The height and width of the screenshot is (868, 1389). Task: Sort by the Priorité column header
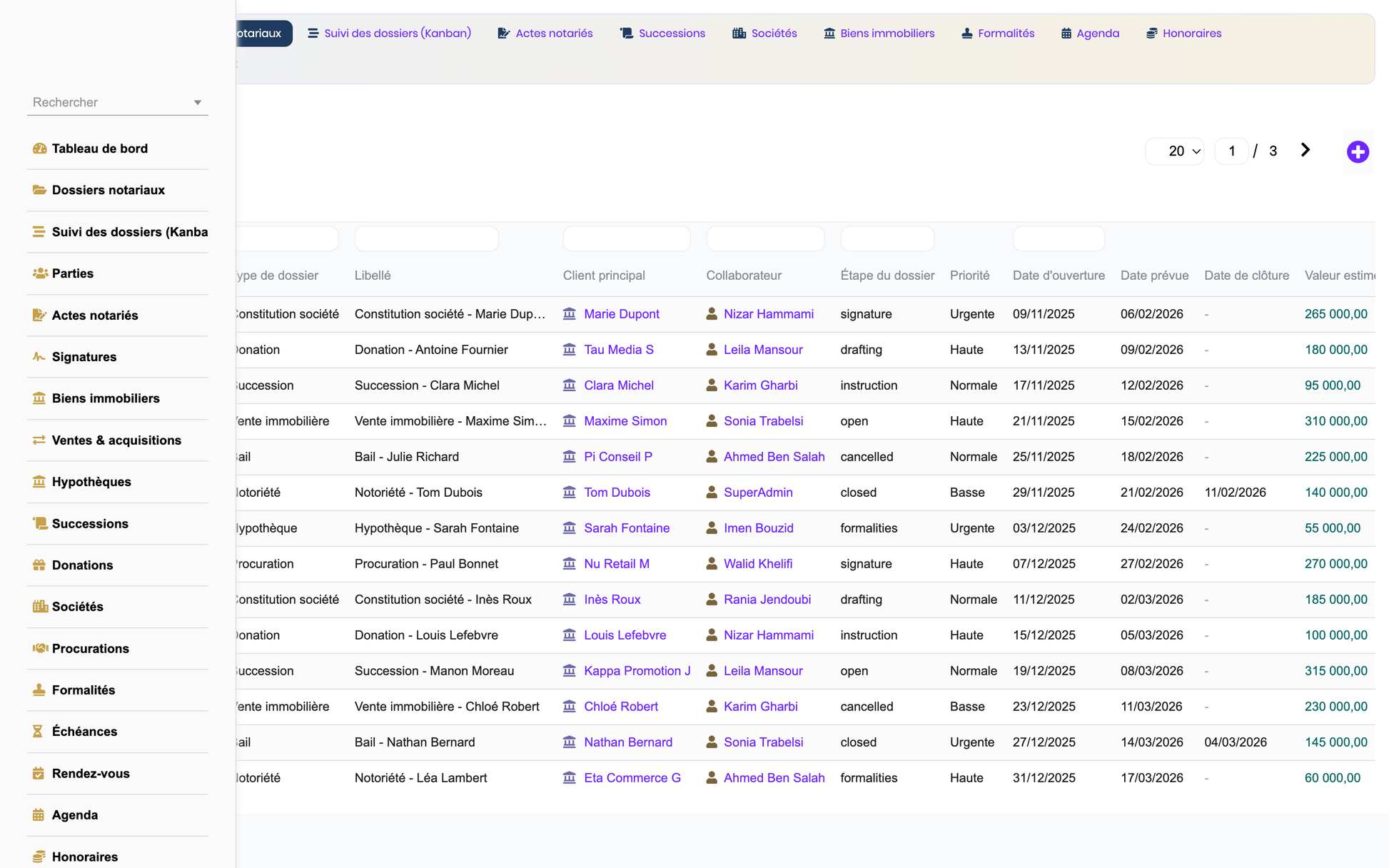[x=969, y=275]
